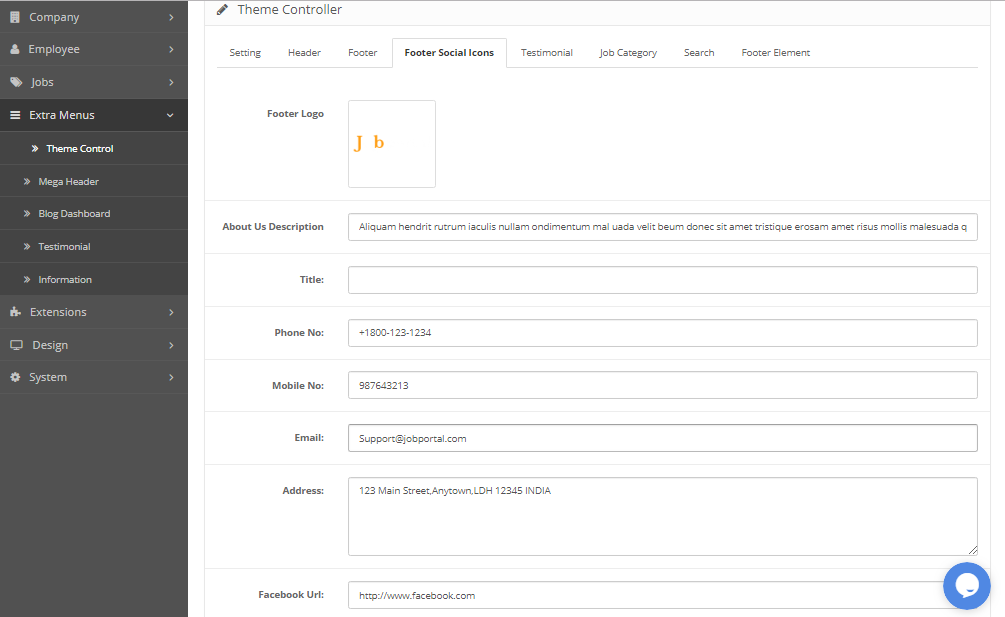Switch to the Testimonial tab
1005x617 pixels.
pyautogui.click(x=546, y=53)
